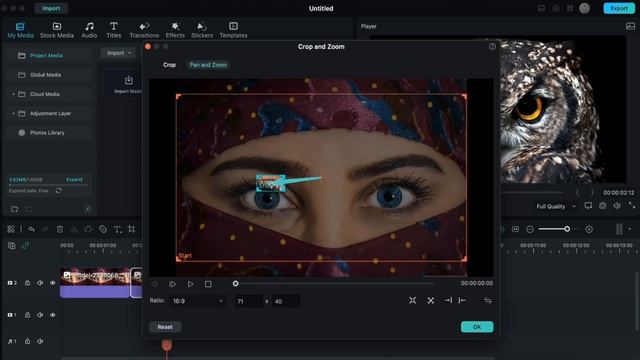
Task: Hide video track 2 with eye icon
Action: point(53,283)
